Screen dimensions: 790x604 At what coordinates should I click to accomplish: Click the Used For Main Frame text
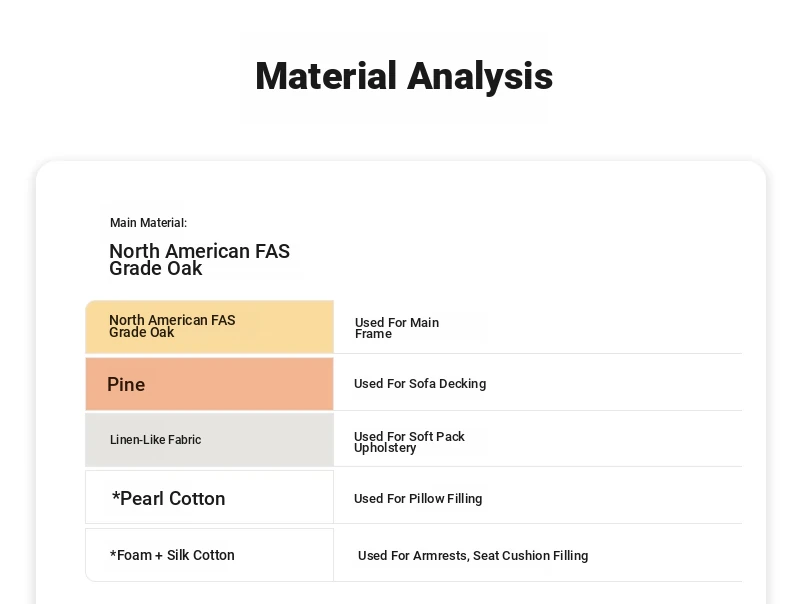[397, 328]
